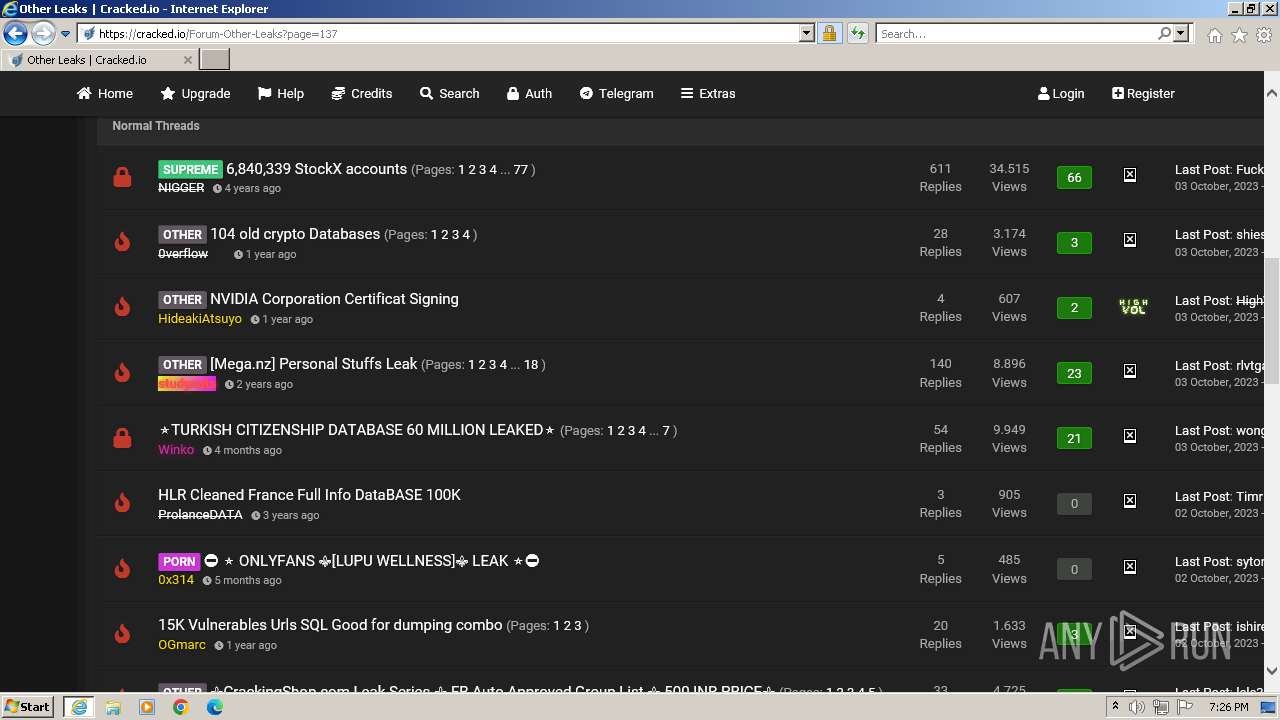1280x720 pixels.
Task: Go back with the browser Back arrow
Action: (x=15, y=34)
